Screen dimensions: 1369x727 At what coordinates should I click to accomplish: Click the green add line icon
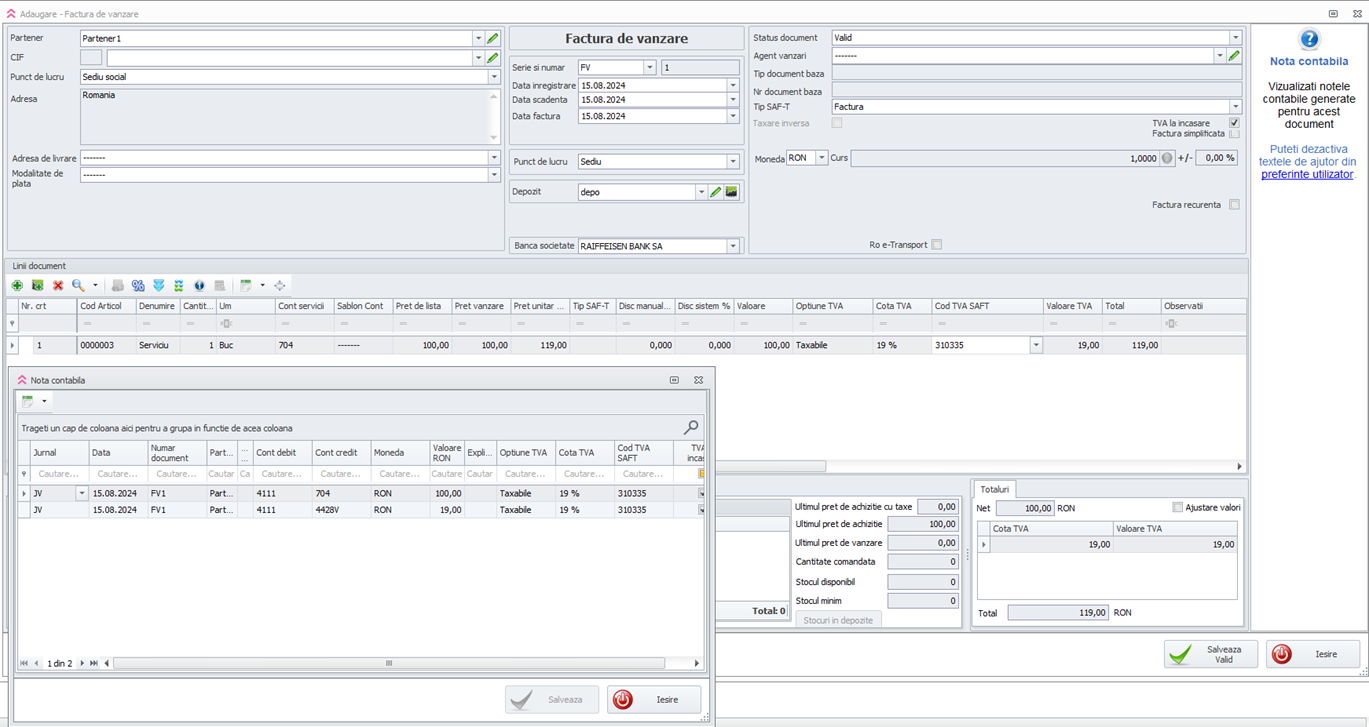[x=17, y=286]
